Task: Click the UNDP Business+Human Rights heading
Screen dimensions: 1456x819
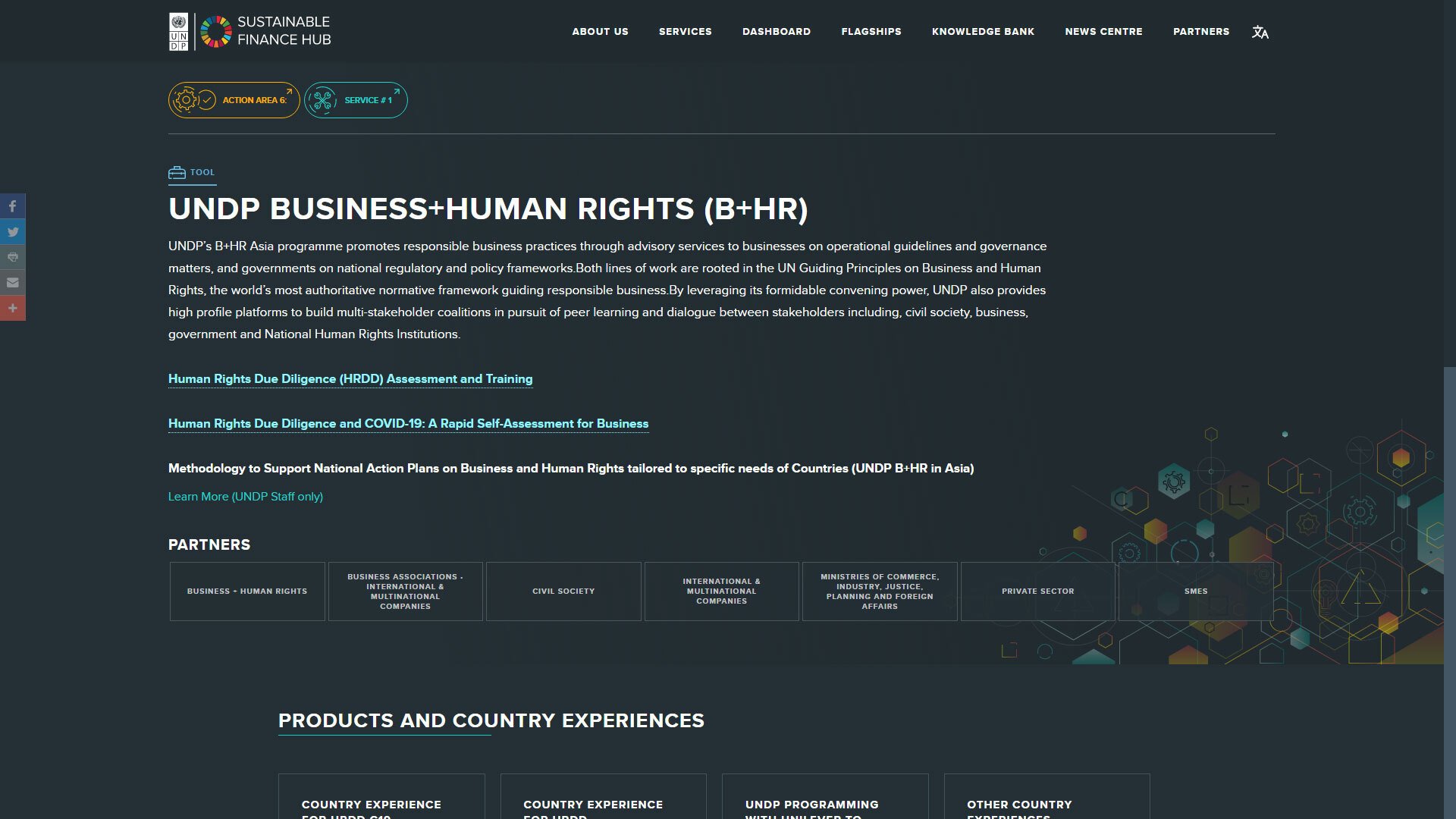Action: pos(488,209)
